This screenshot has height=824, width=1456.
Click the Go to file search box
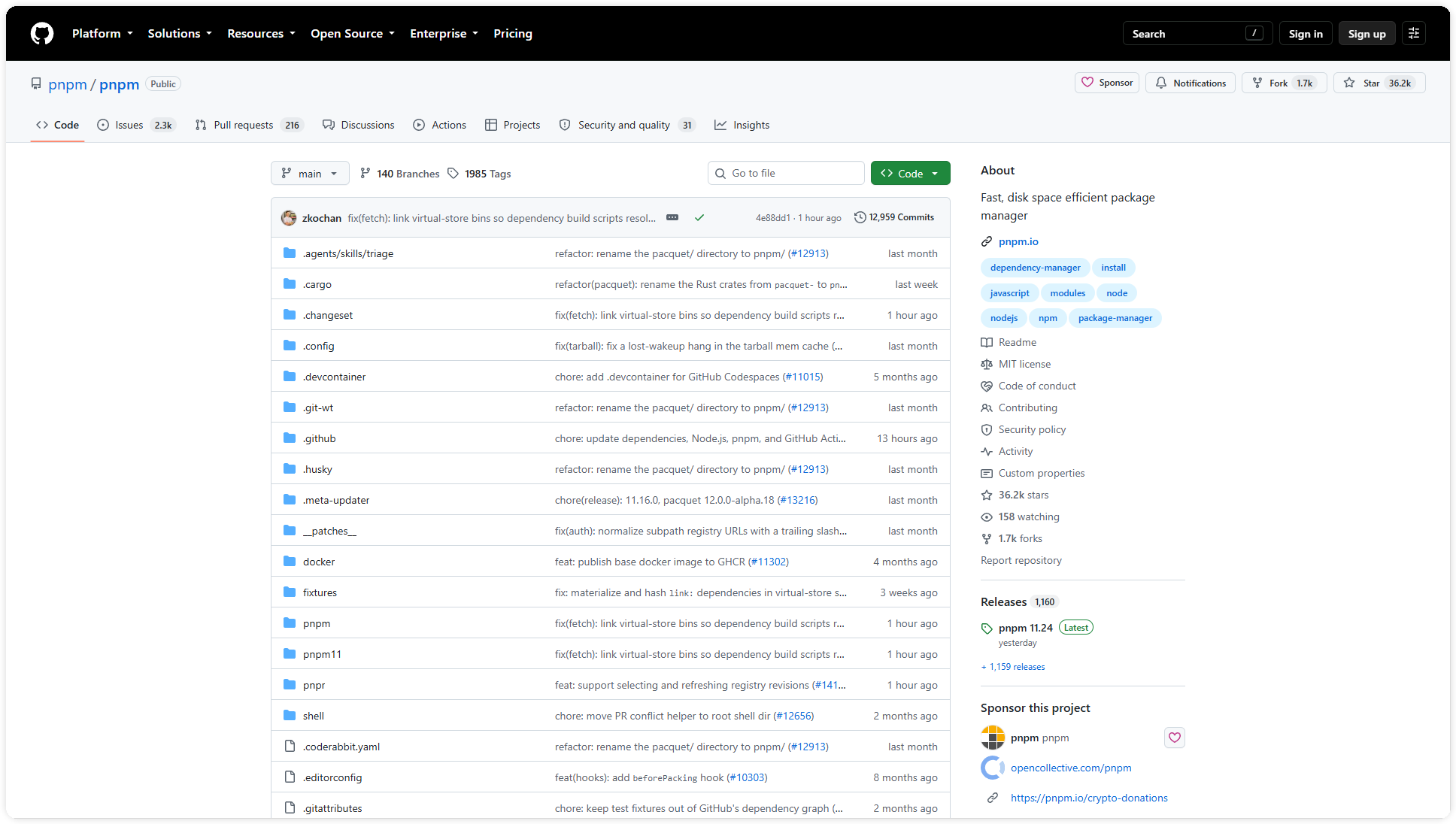(786, 173)
